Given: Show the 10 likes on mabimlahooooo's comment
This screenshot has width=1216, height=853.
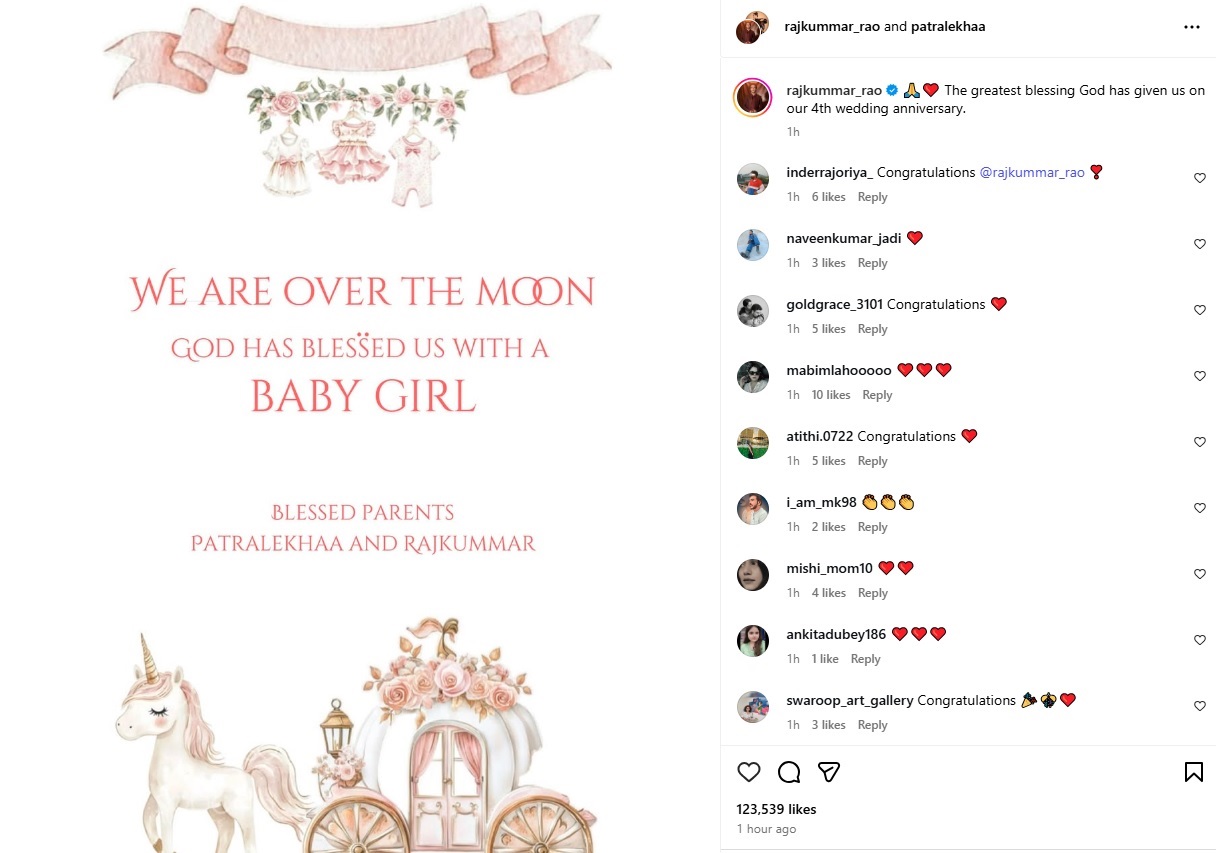Looking at the screenshot, I should click(831, 395).
